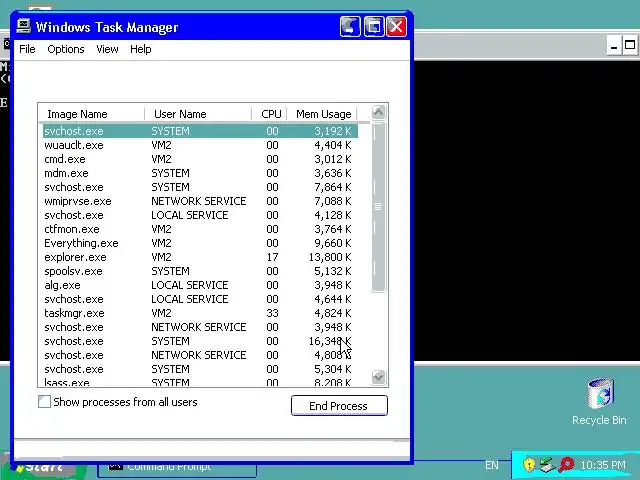Click the EN language indicator

[x=492, y=465]
